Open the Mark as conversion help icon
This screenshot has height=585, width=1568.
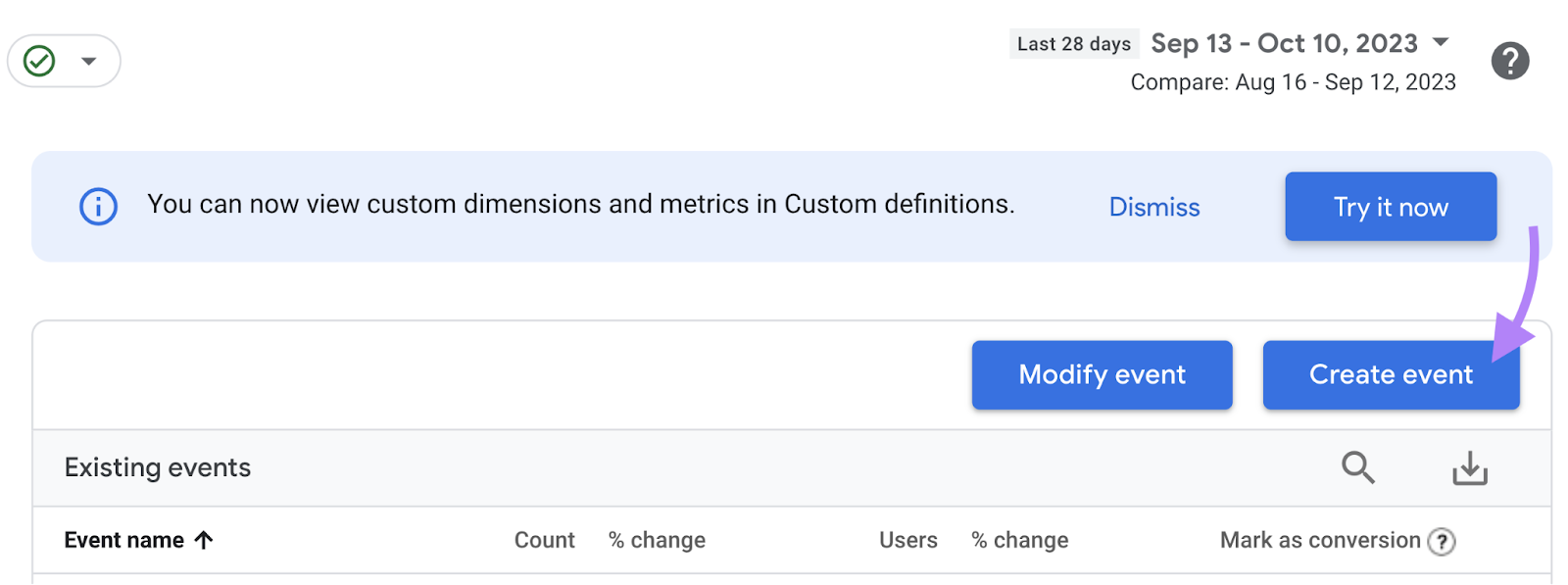coord(1441,541)
